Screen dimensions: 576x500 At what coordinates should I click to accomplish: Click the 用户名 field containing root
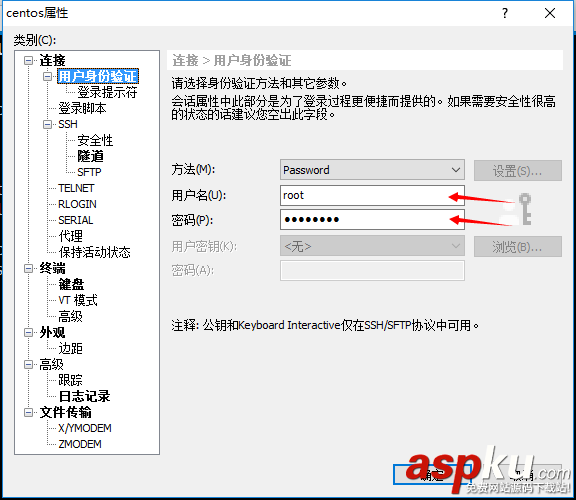(x=372, y=195)
